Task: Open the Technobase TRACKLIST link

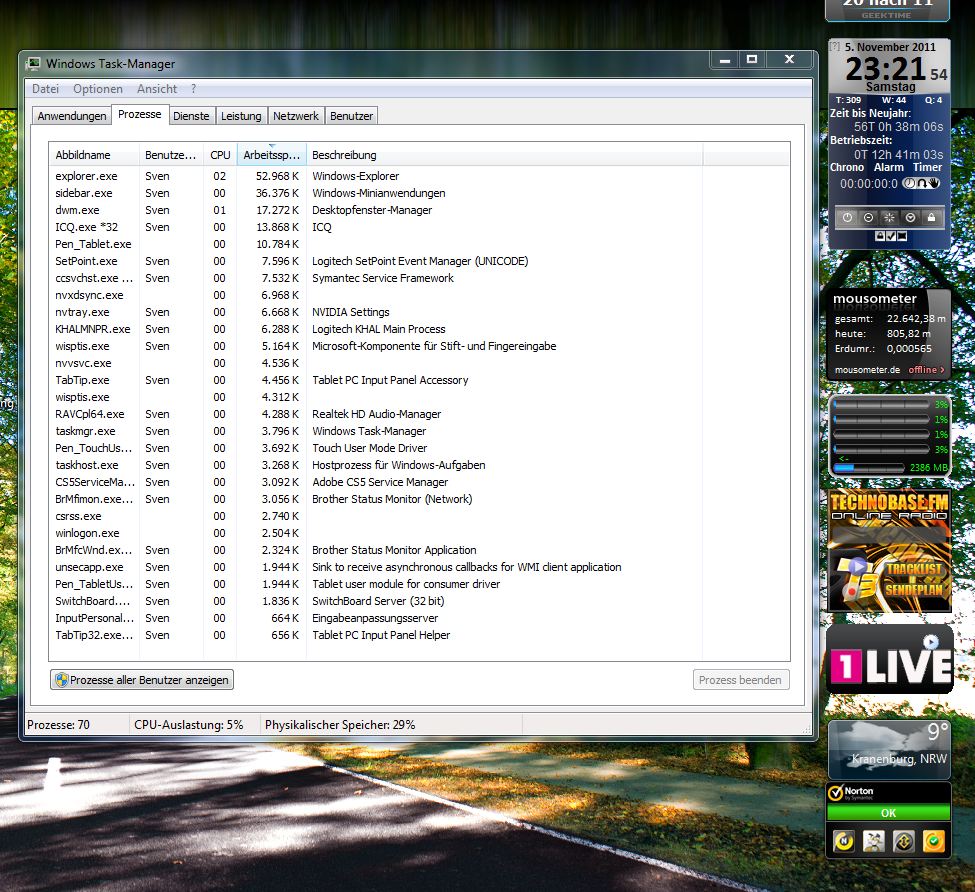Action: coord(914,569)
